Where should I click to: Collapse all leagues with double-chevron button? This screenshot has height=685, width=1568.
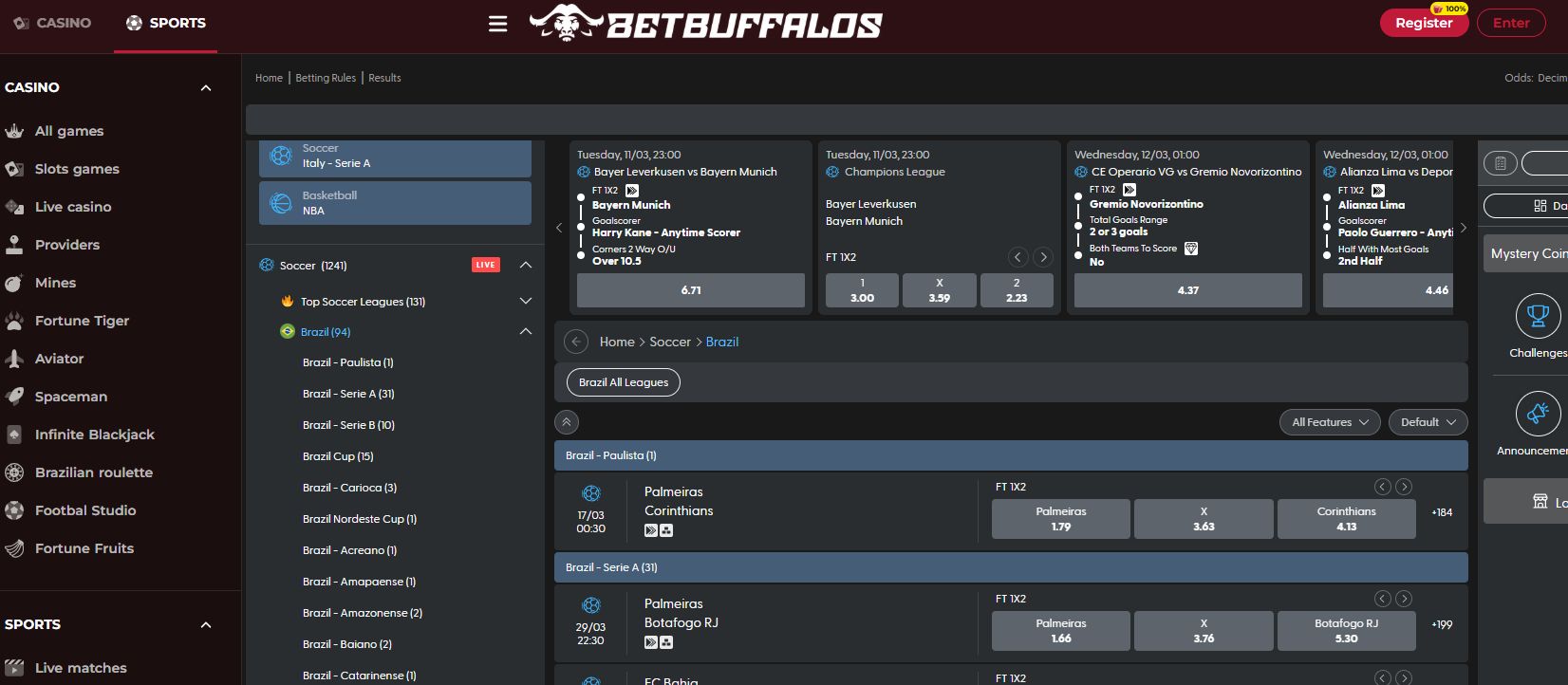tap(567, 422)
